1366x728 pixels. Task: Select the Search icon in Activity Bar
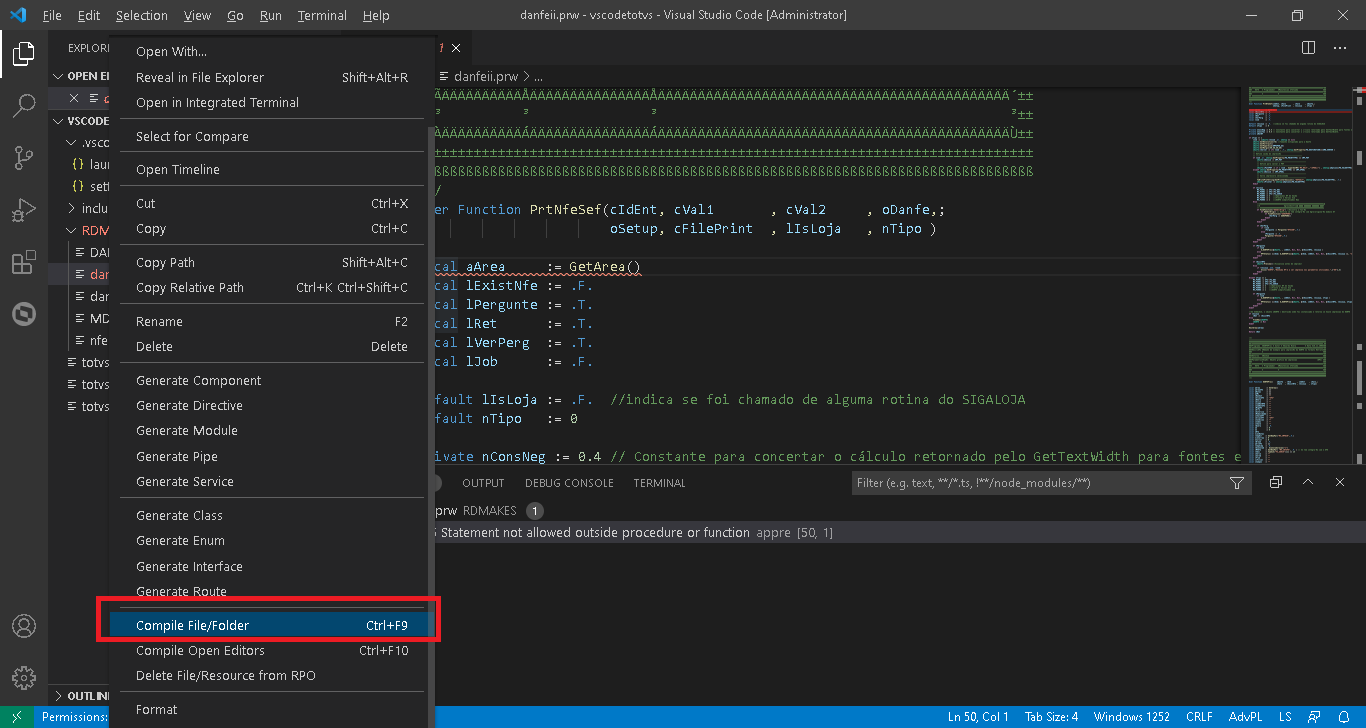23,106
